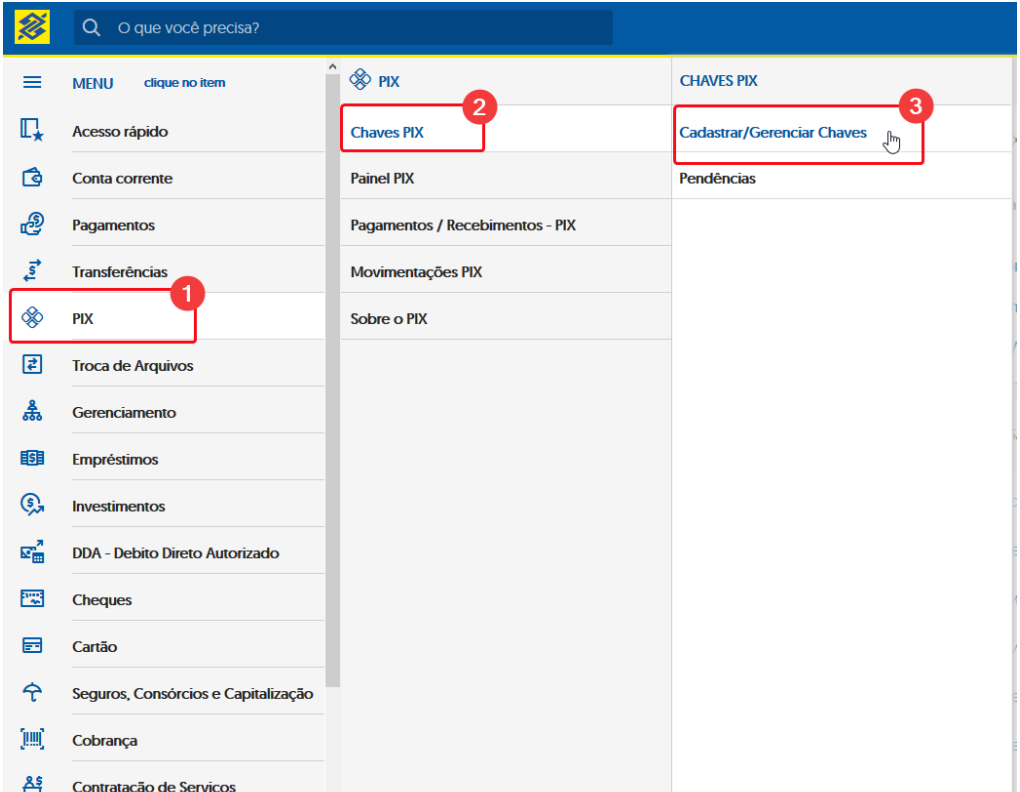Click the Troca de Arquivos icon

pyautogui.click(x=32, y=364)
